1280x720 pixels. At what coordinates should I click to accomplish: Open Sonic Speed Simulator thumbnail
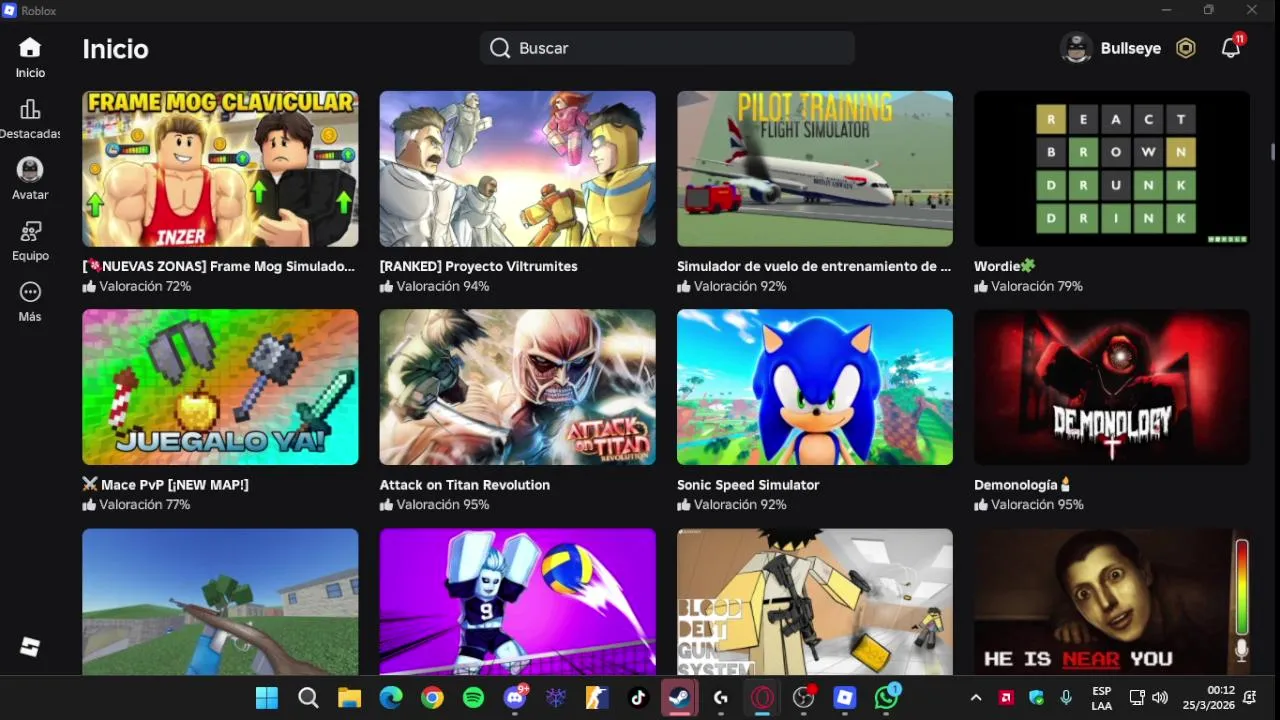[815, 387]
